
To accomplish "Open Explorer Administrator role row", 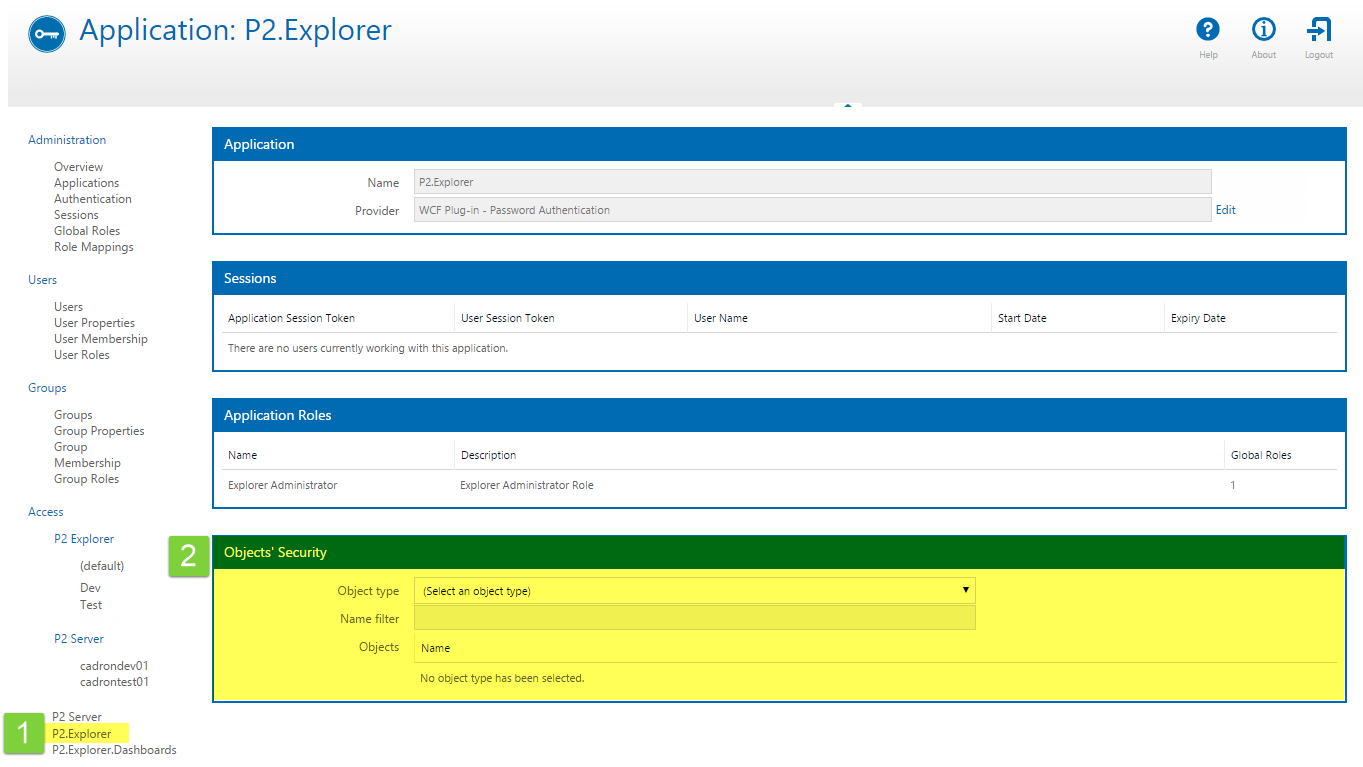I will pos(283,485).
